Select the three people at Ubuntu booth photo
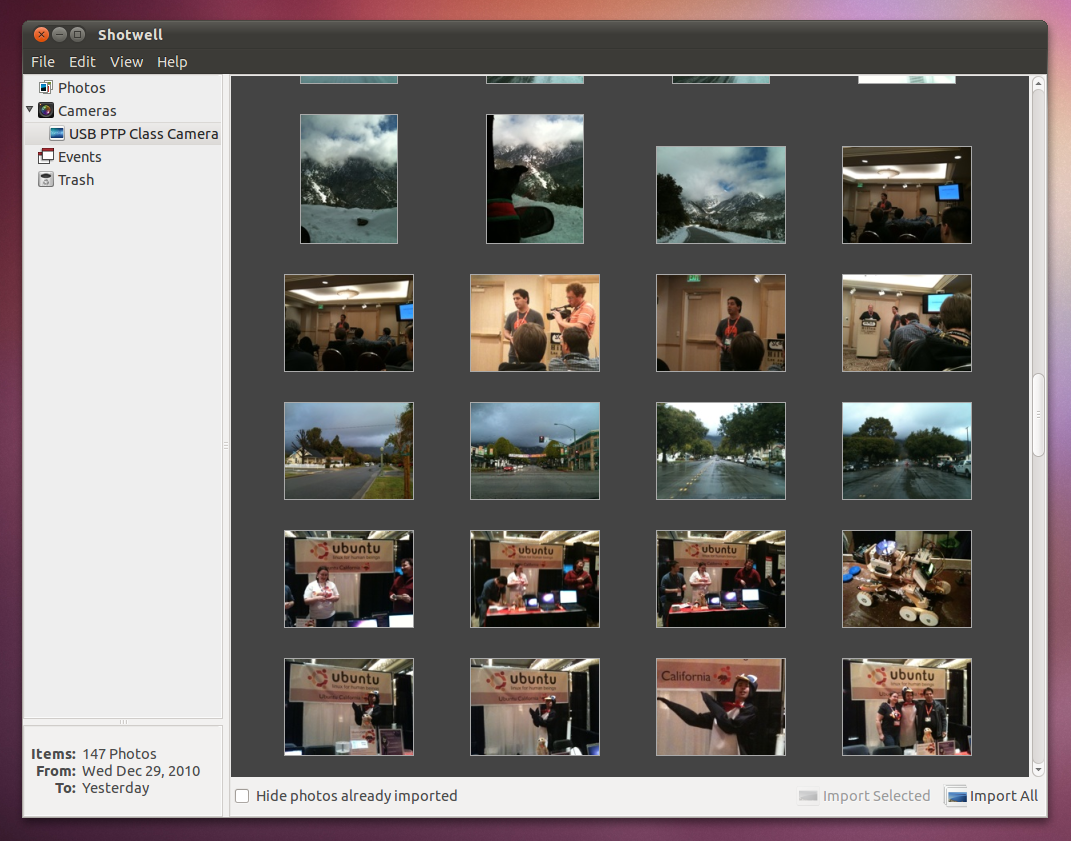This screenshot has height=841, width=1071. [906, 707]
